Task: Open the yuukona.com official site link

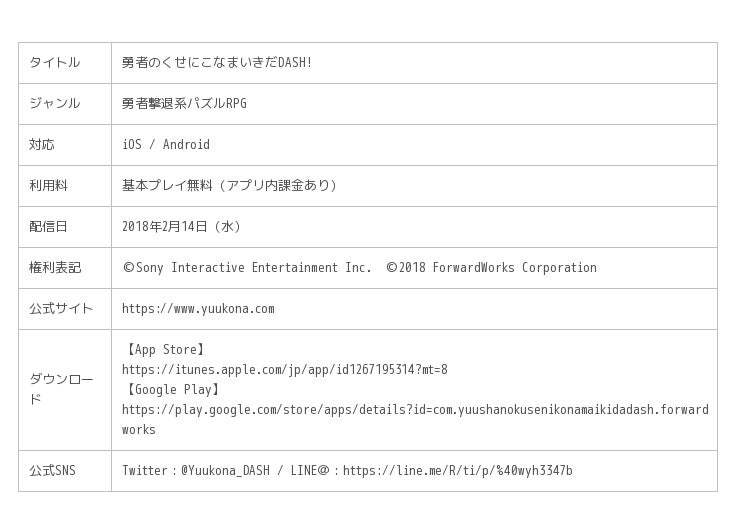Action: [x=198, y=309]
